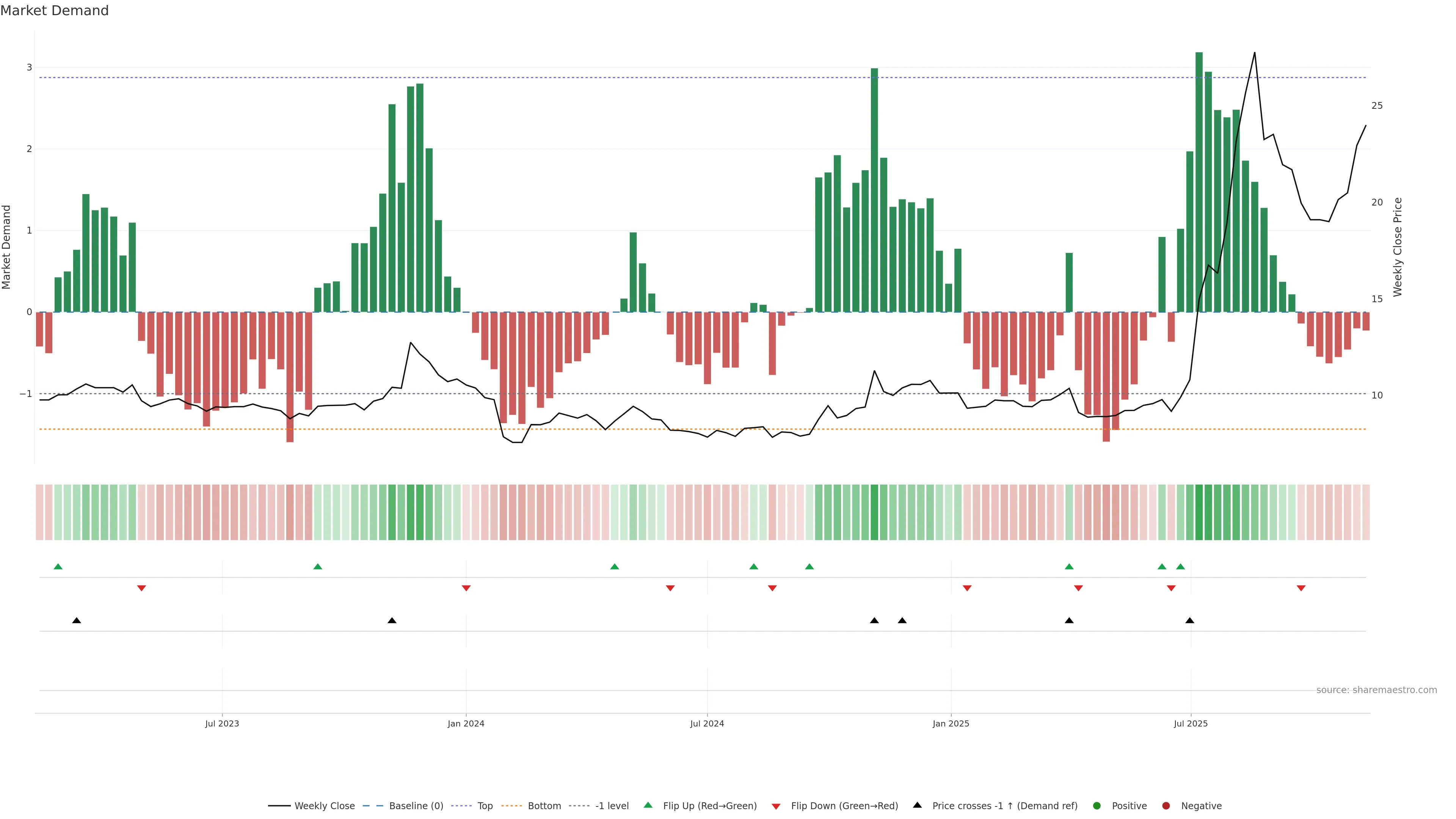1456x819 pixels.
Task: Click first green Flip Up marker on the left
Action: [58, 566]
